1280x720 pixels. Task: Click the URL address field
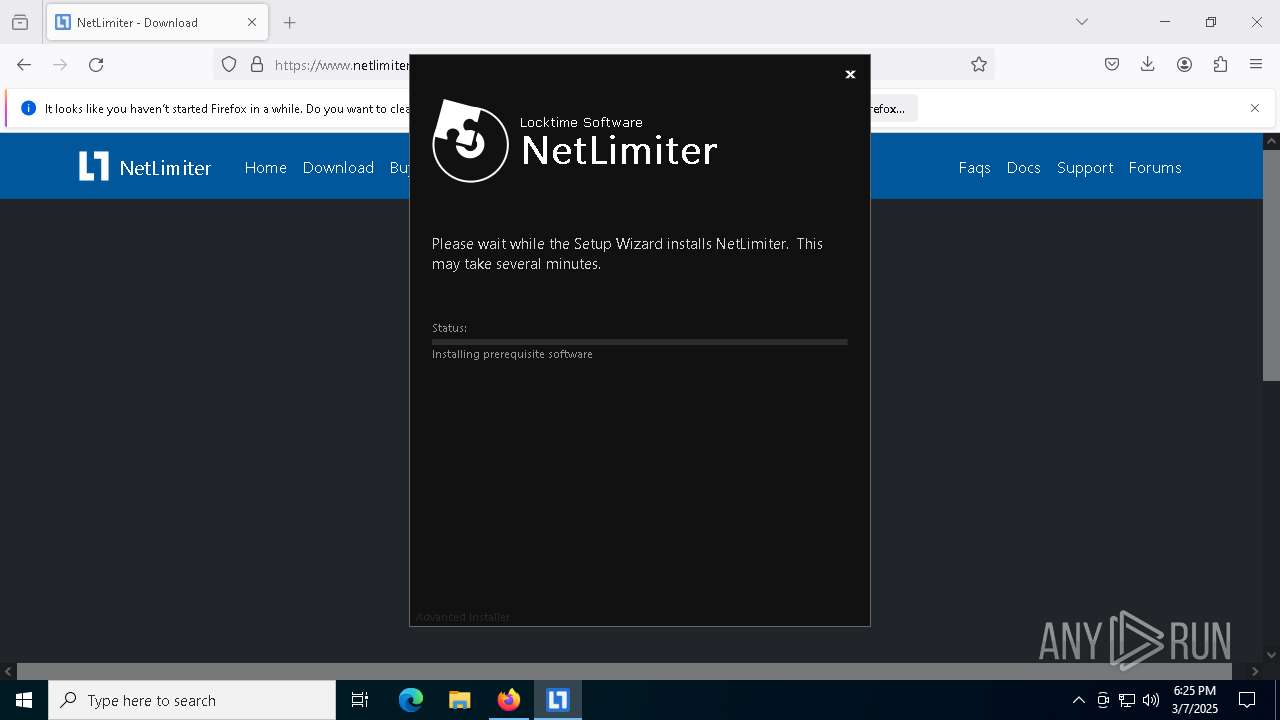click(604, 65)
